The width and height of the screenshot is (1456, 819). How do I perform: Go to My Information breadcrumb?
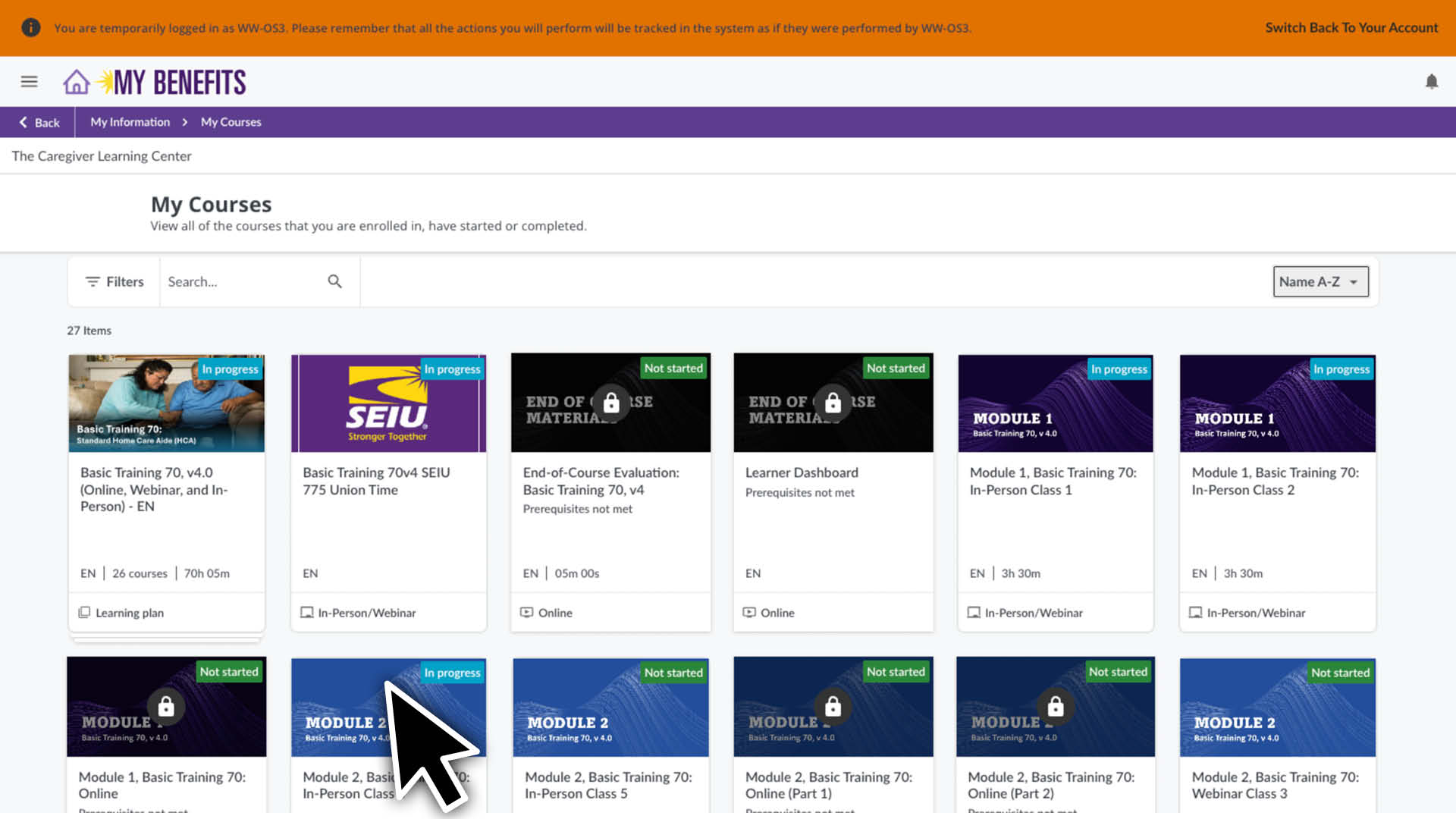click(x=130, y=122)
